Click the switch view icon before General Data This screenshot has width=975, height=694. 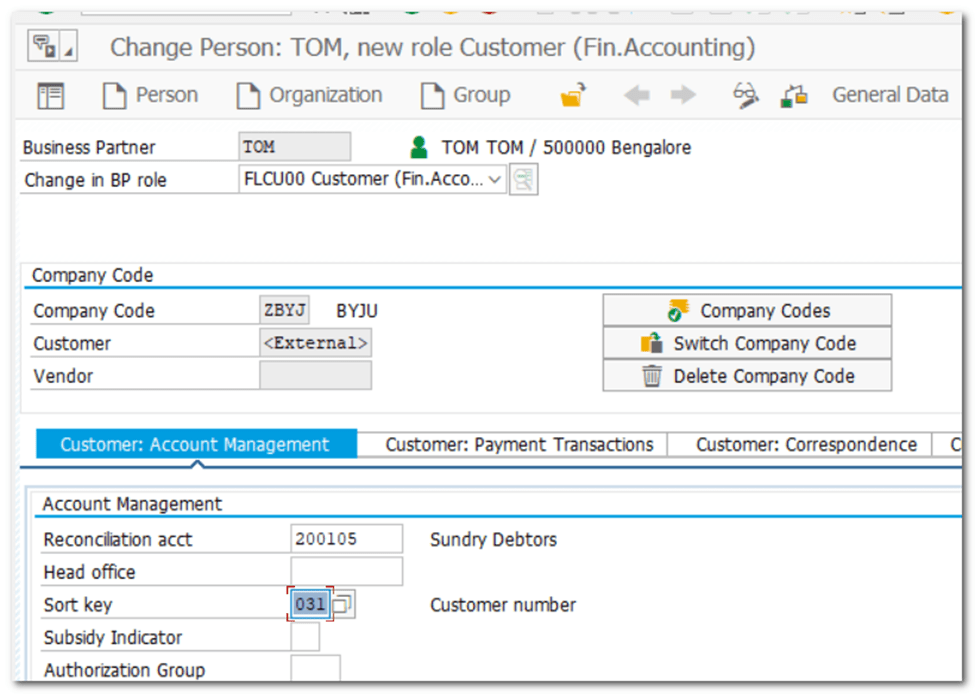795,96
